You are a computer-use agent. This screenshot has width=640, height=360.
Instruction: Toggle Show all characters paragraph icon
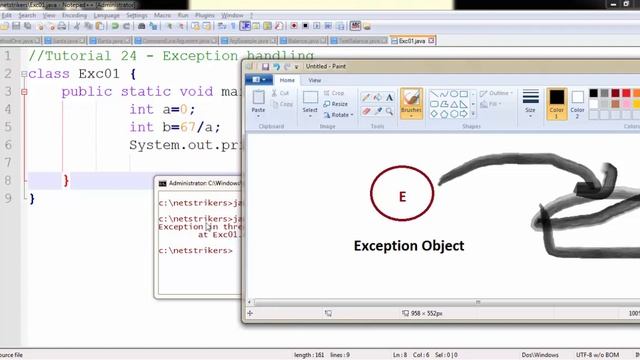(233, 26)
